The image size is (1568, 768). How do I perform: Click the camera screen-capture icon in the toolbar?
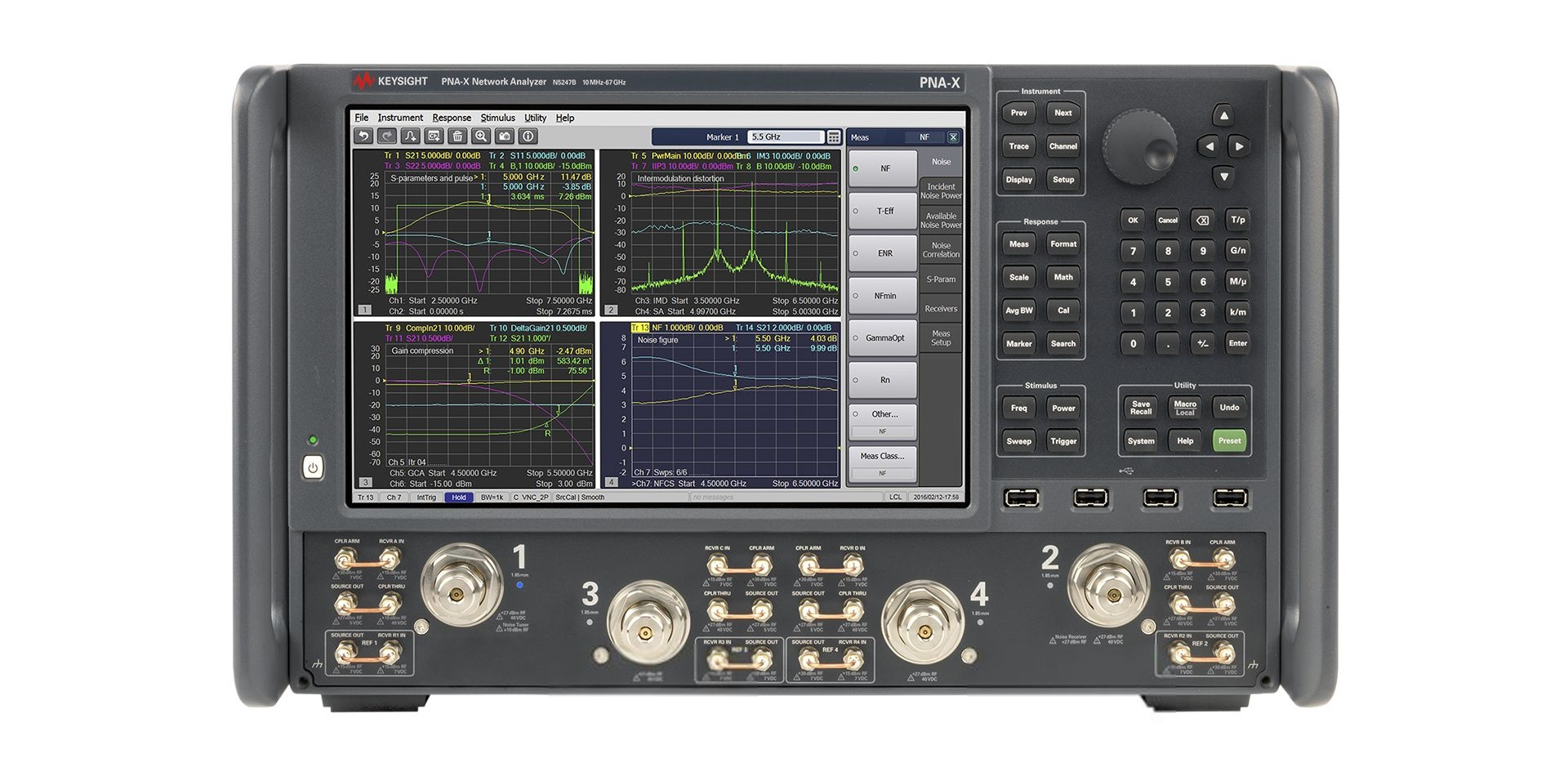pyautogui.click(x=505, y=136)
